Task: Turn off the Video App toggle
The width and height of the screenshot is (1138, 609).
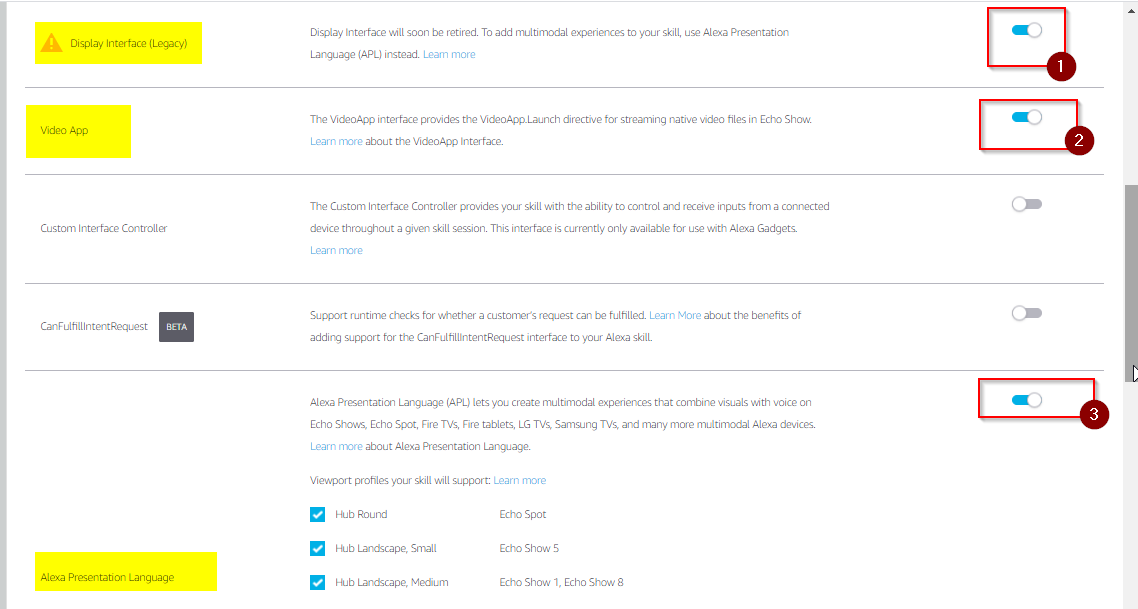Action: click(x=1027, y=118)
